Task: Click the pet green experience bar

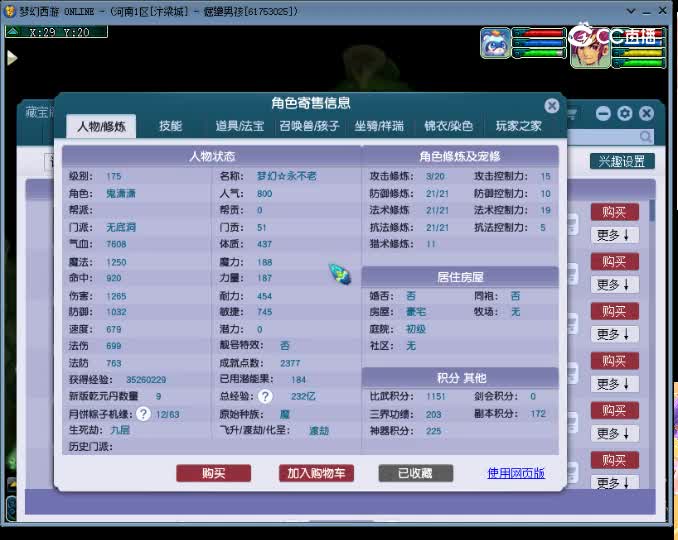Action: click(539, 53)
